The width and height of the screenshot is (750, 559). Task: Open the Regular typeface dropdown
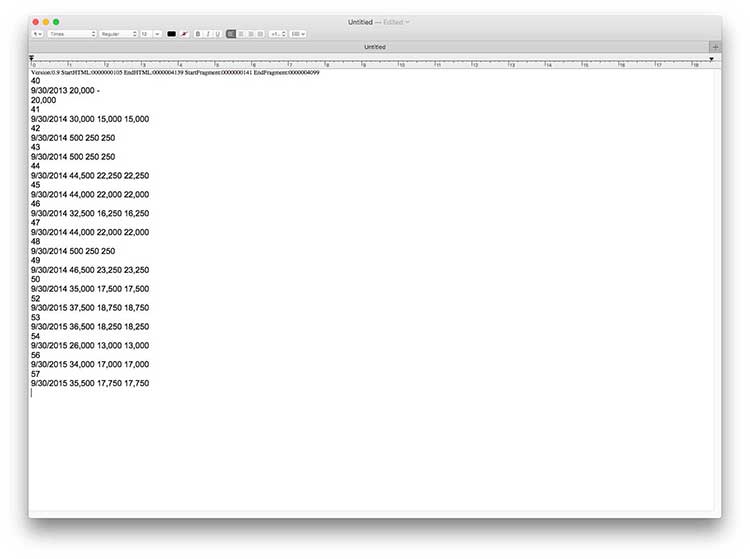click(118, 34)
